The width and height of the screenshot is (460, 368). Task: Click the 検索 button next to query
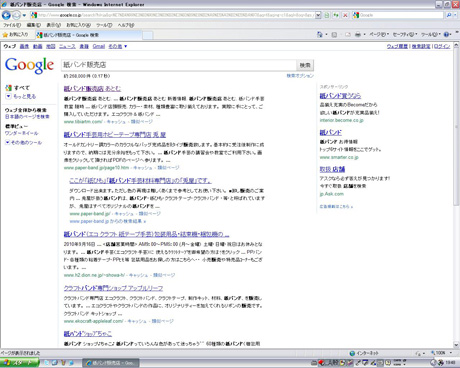pyautogui.click(x=305, y=65)
